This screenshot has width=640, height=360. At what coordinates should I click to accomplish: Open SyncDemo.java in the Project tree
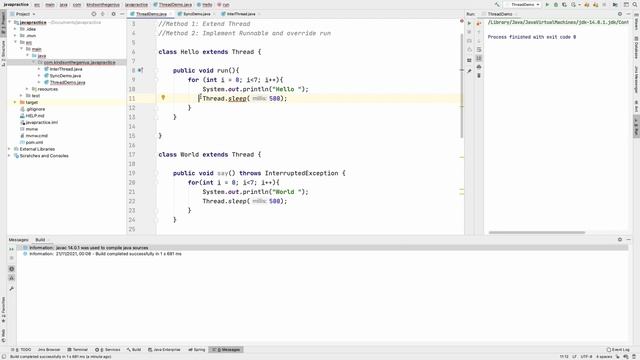click(x=65, y=76)
